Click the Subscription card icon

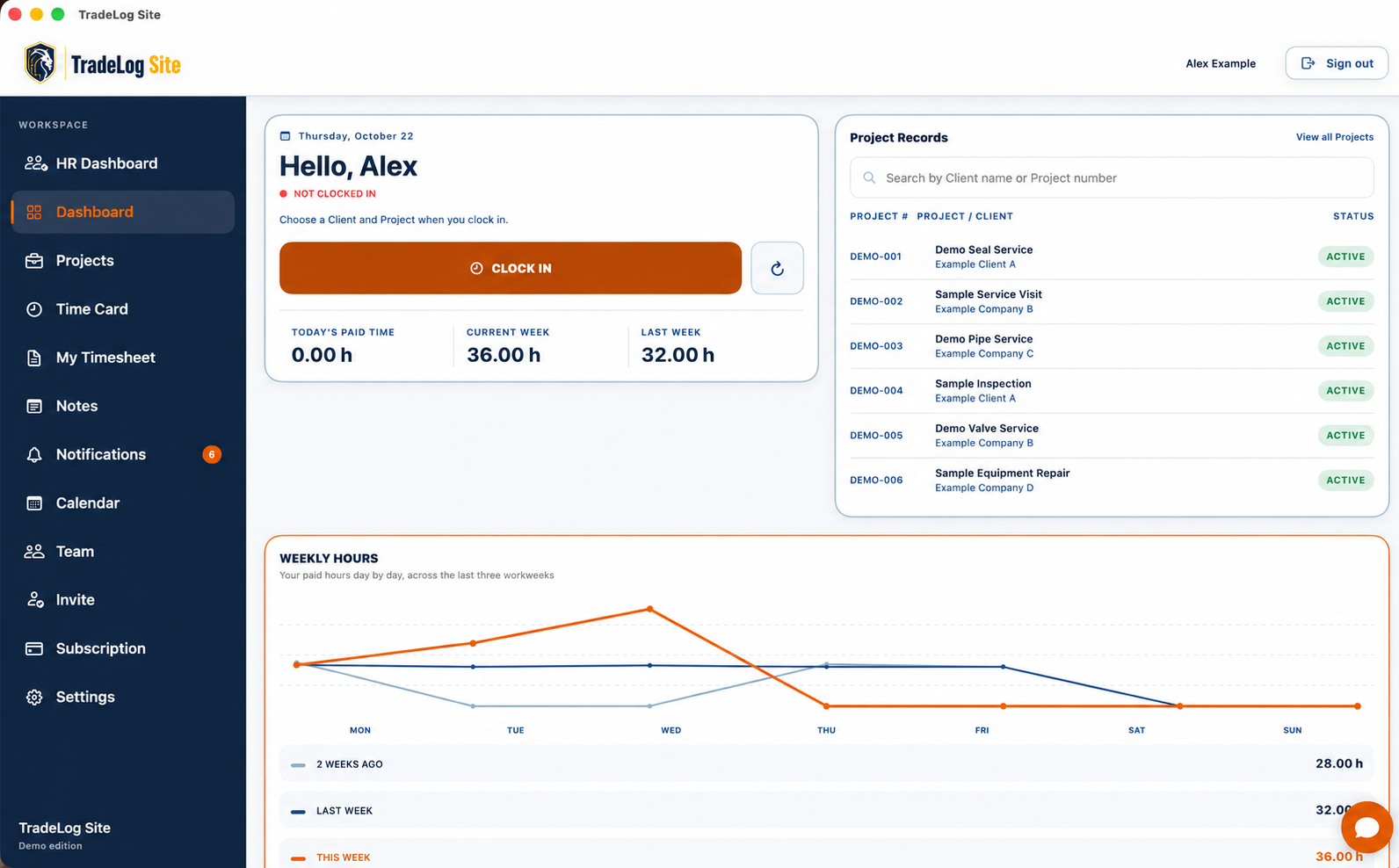tap(34, 648)
